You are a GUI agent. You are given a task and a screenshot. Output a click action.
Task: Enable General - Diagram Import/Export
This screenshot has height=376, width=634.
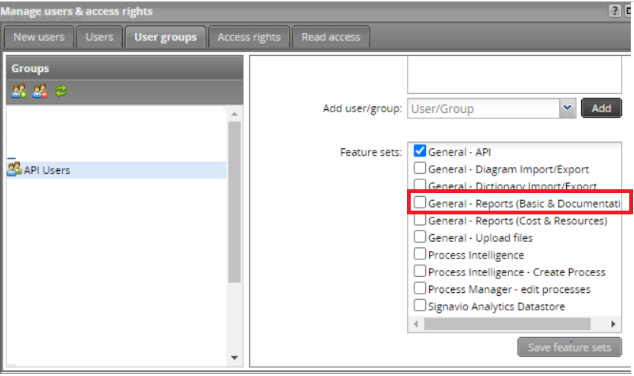(x=420, y=168)
